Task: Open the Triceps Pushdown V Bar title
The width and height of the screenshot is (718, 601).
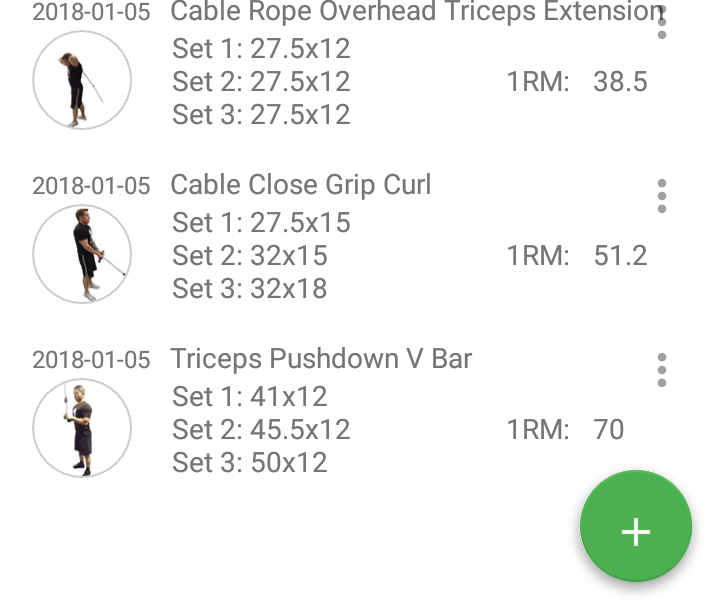Action: pos(320,359)
